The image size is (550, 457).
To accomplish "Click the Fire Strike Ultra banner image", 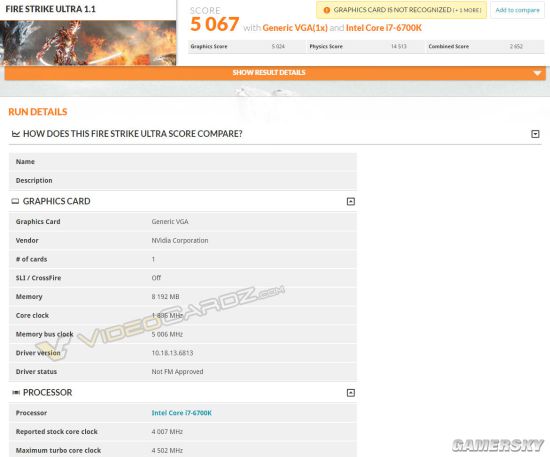I will [x=88, y=43].
